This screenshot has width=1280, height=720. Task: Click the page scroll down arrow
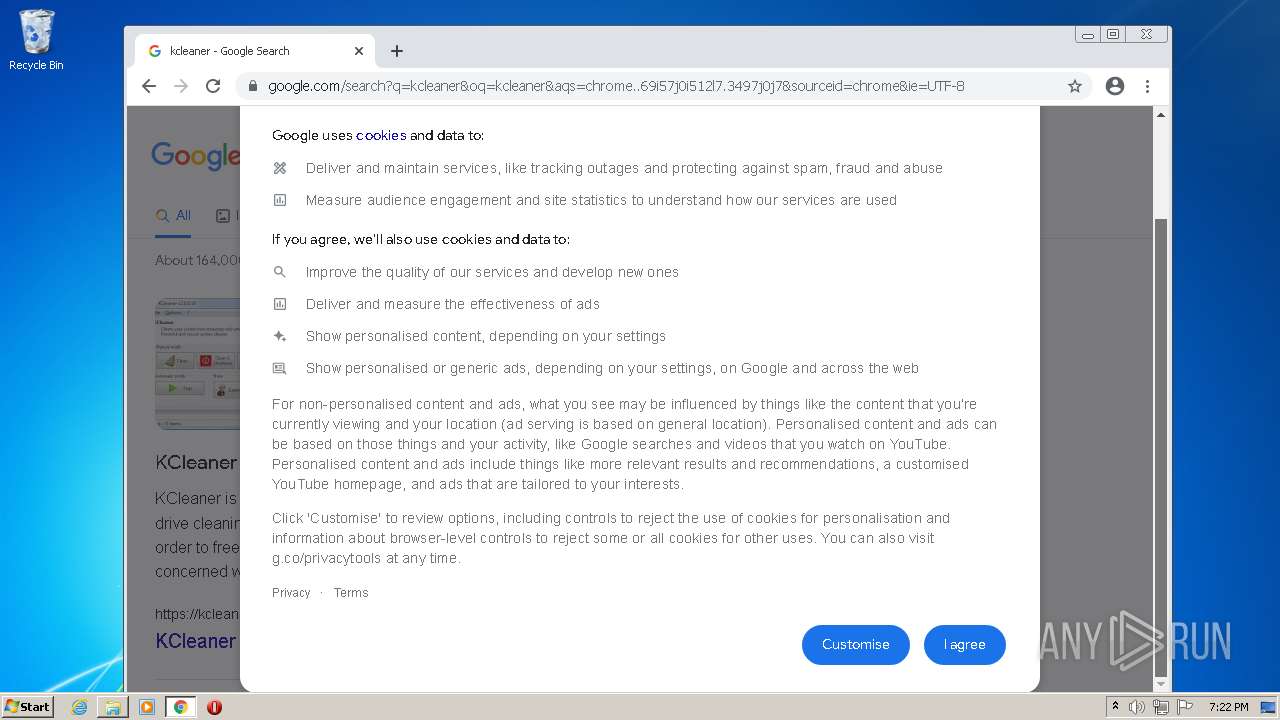pos(1161,684)
